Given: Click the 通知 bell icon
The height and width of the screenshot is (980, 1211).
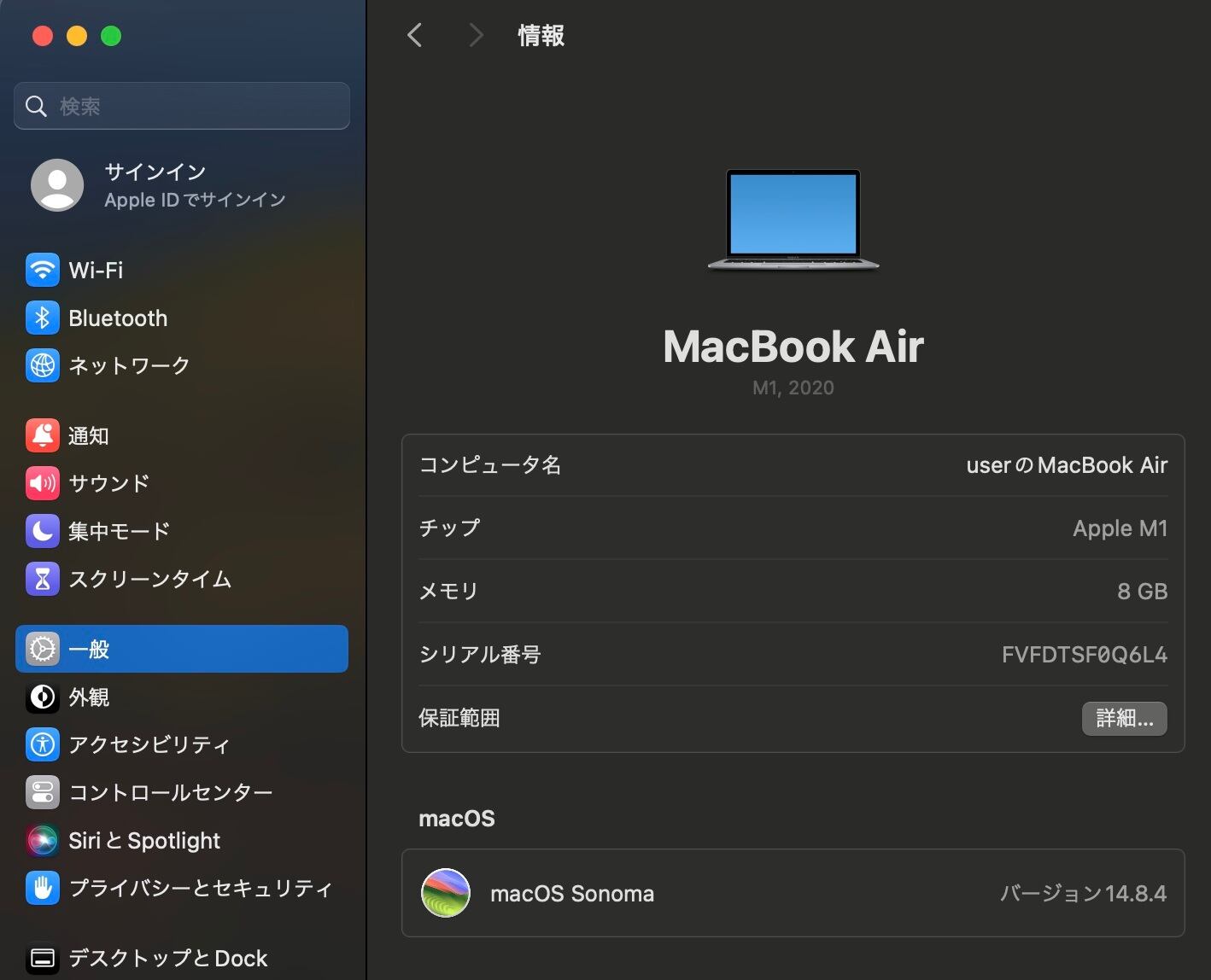Looking at the screenshot, I should pos(42,436).
